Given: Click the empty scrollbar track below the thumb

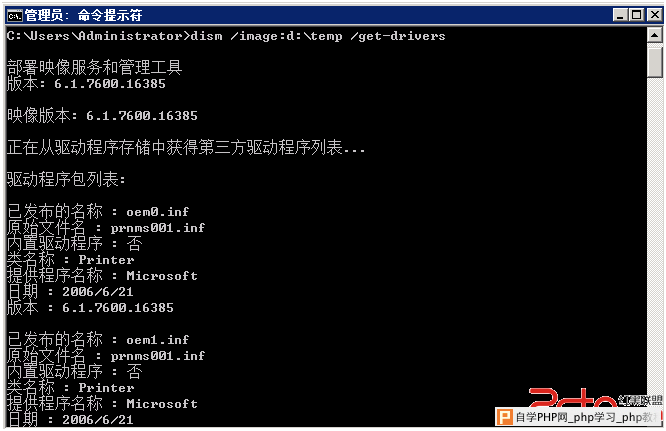Looking at the screenshot, I should click(655, 234).
